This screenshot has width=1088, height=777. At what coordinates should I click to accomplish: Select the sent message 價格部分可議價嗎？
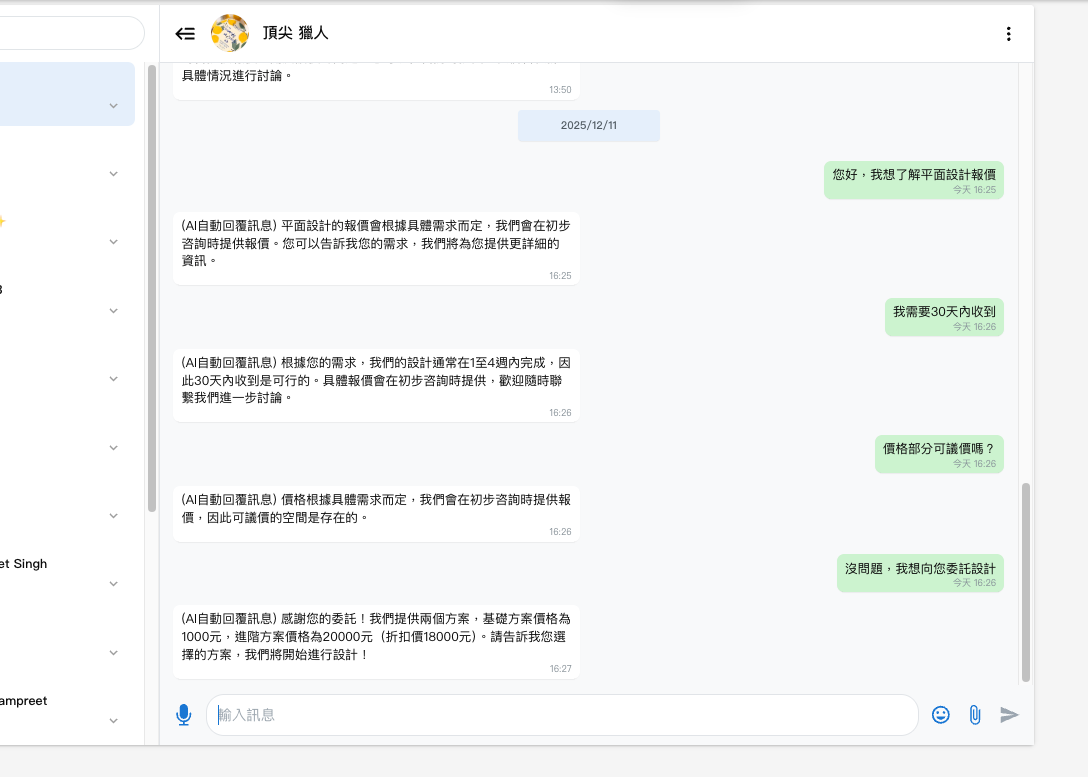coord(939,454)
